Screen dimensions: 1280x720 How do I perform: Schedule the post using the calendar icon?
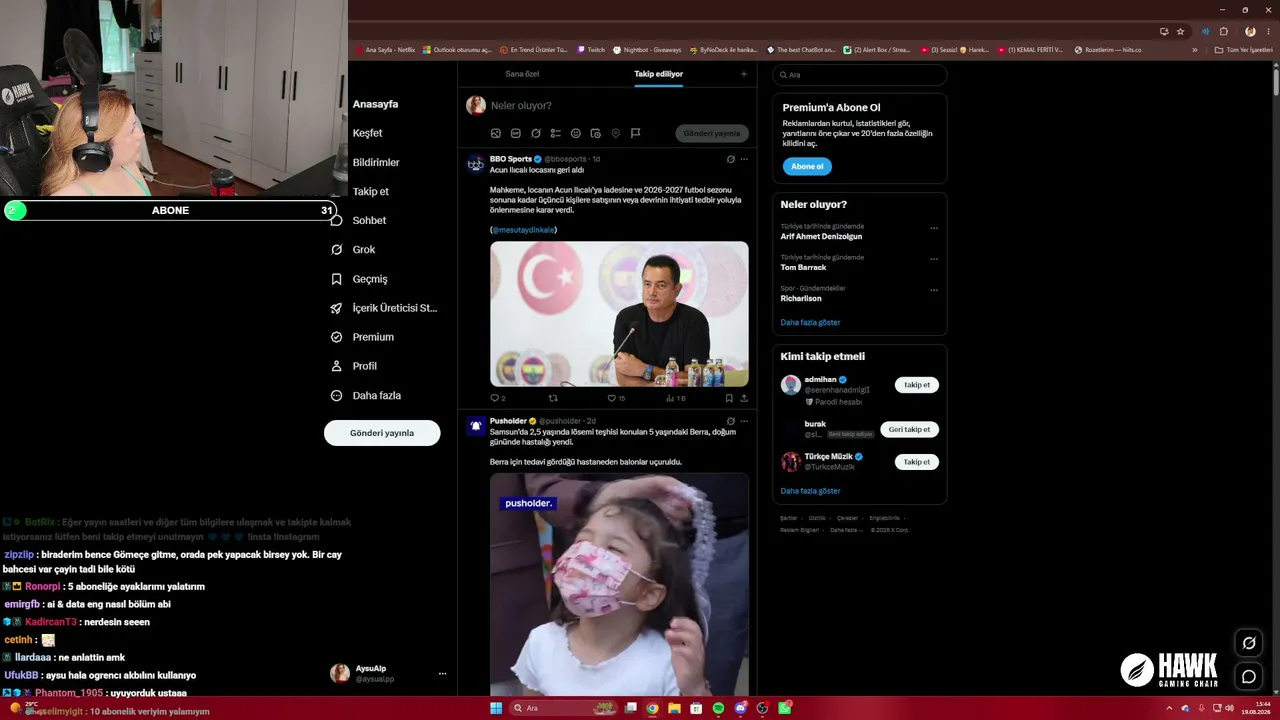click(x=596, y=133)
